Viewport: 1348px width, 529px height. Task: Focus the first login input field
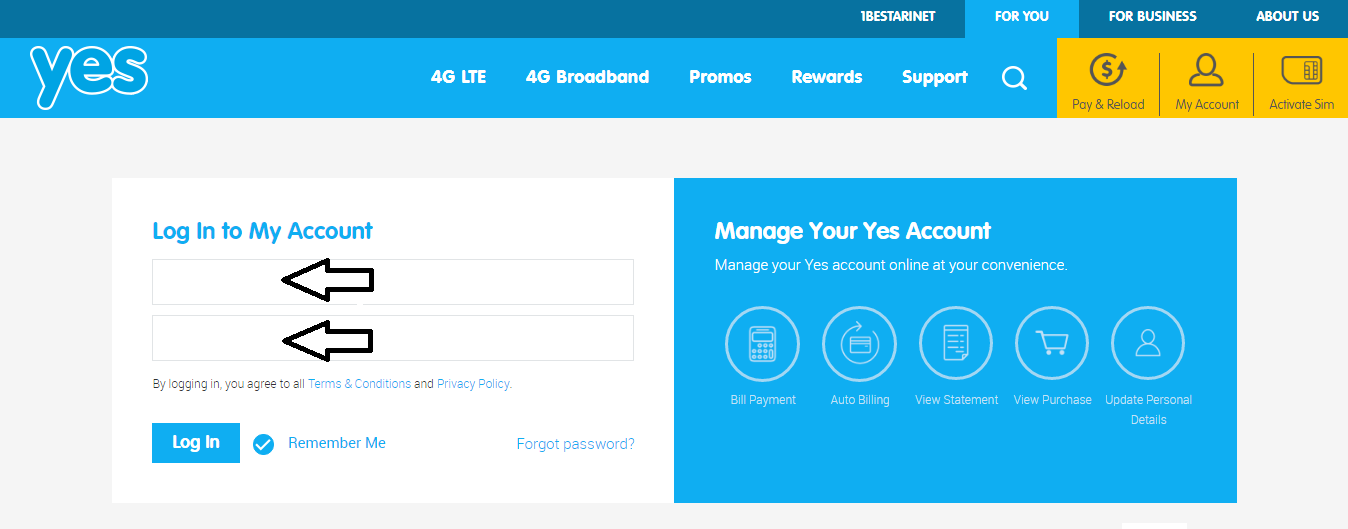393,282
